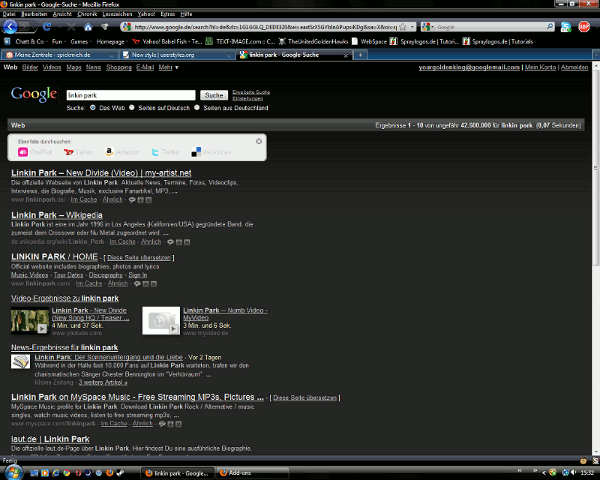
Task: Open the Adblock Plus ABP icon
Action: [x=584, y=27]
